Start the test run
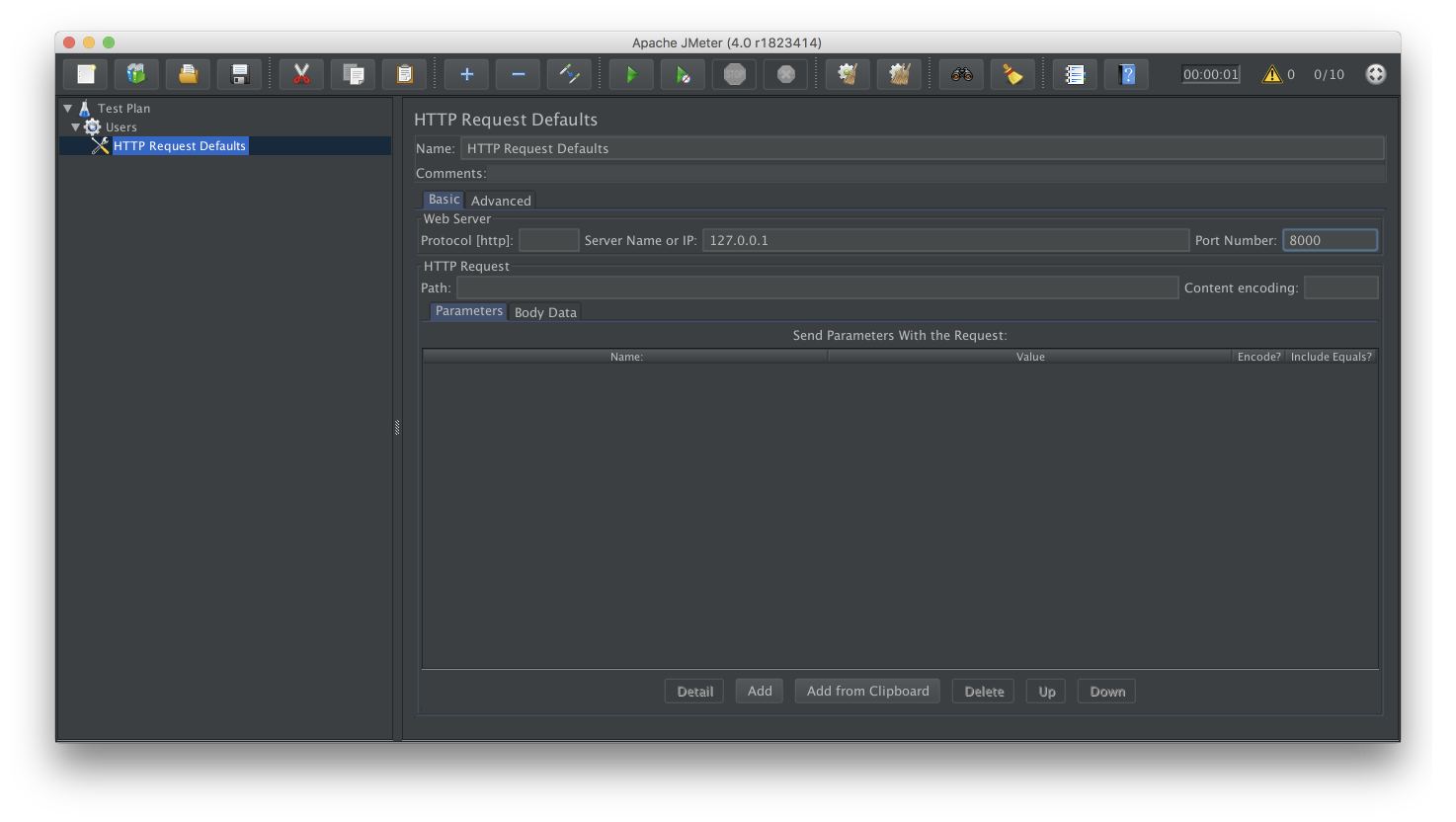1456x822 pixels. pos(631,73)
